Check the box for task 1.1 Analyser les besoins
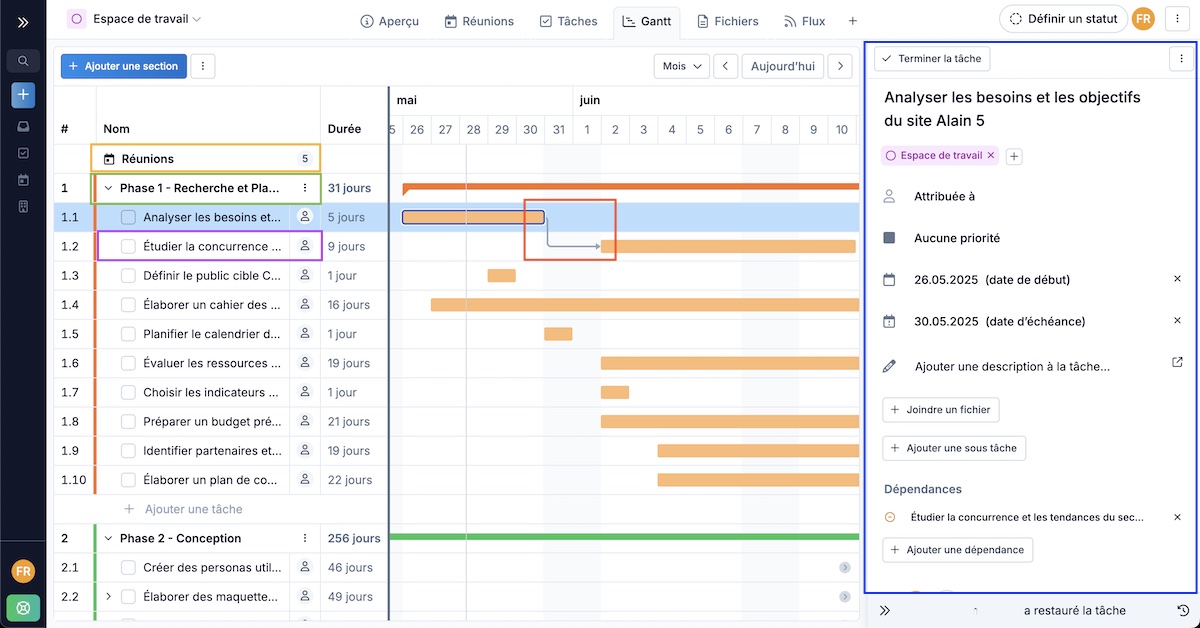The height and width of the screenshot is (628, 1200). [128, 217]
